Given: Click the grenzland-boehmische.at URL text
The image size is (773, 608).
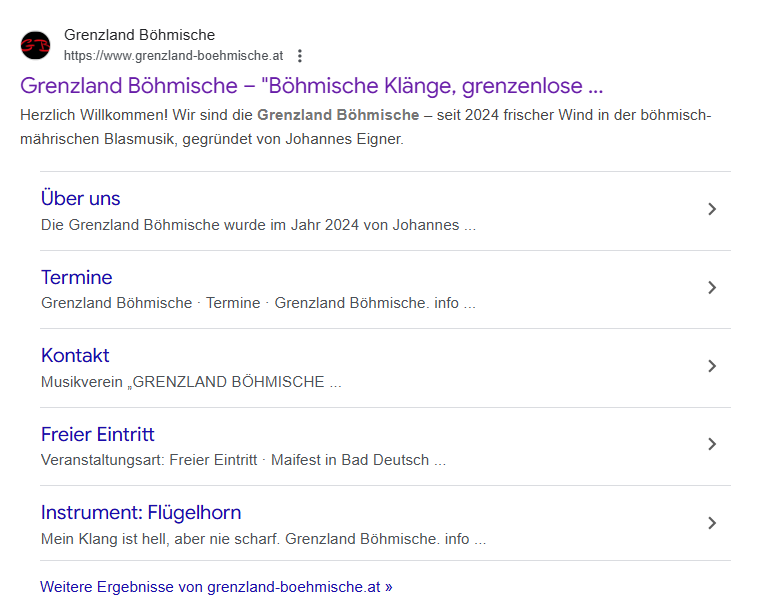Looking at the screenshot, I should [173, 55].
